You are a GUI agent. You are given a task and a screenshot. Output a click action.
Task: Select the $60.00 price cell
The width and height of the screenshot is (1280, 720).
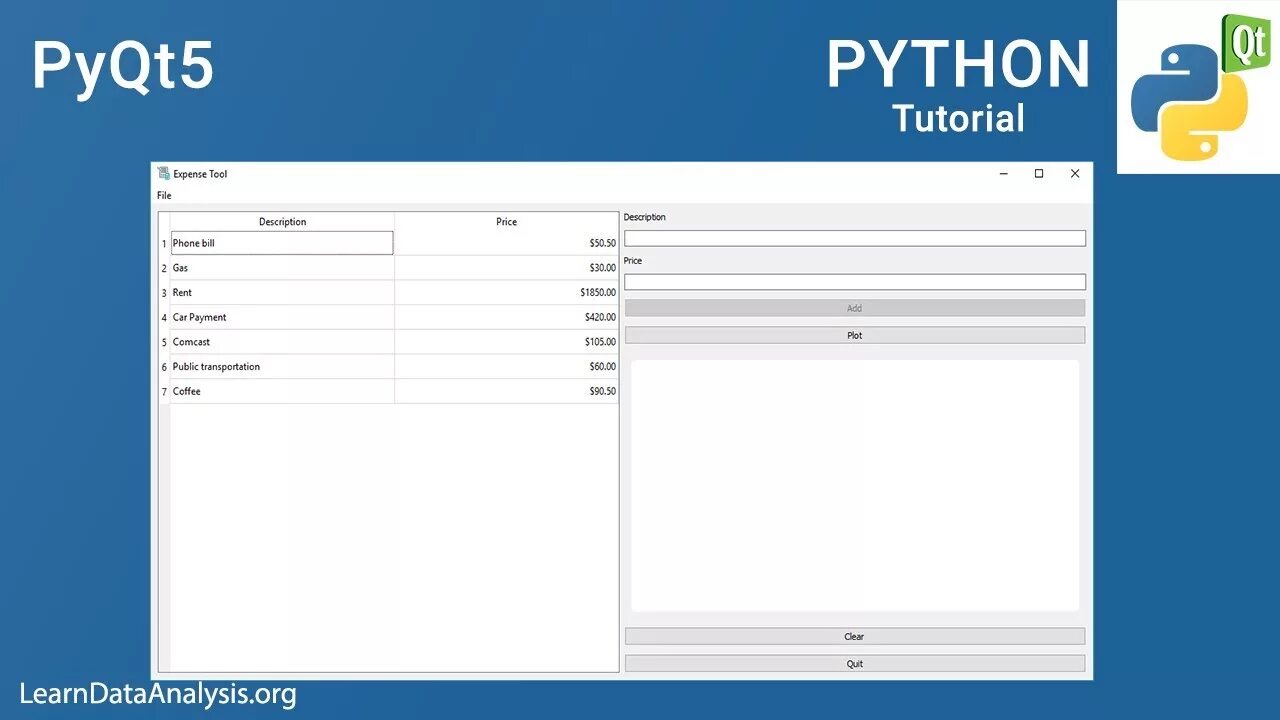507,367
